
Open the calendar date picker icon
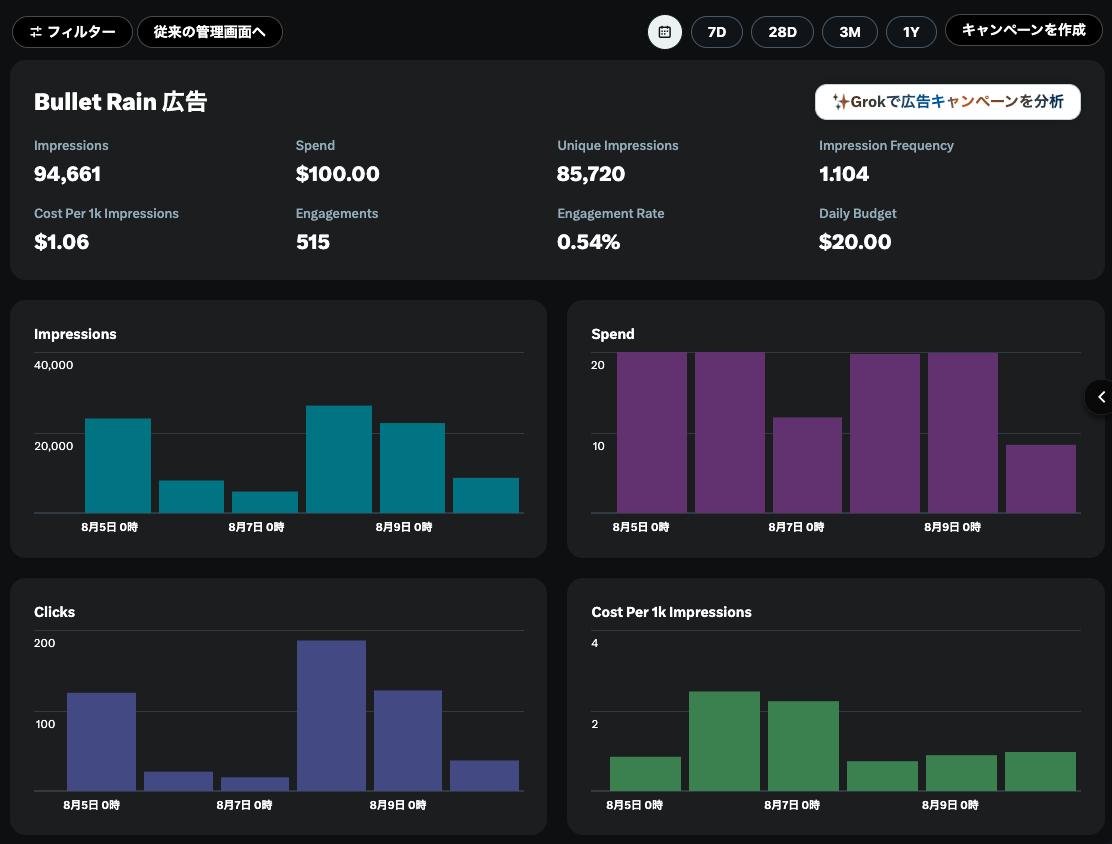[665, 32]
